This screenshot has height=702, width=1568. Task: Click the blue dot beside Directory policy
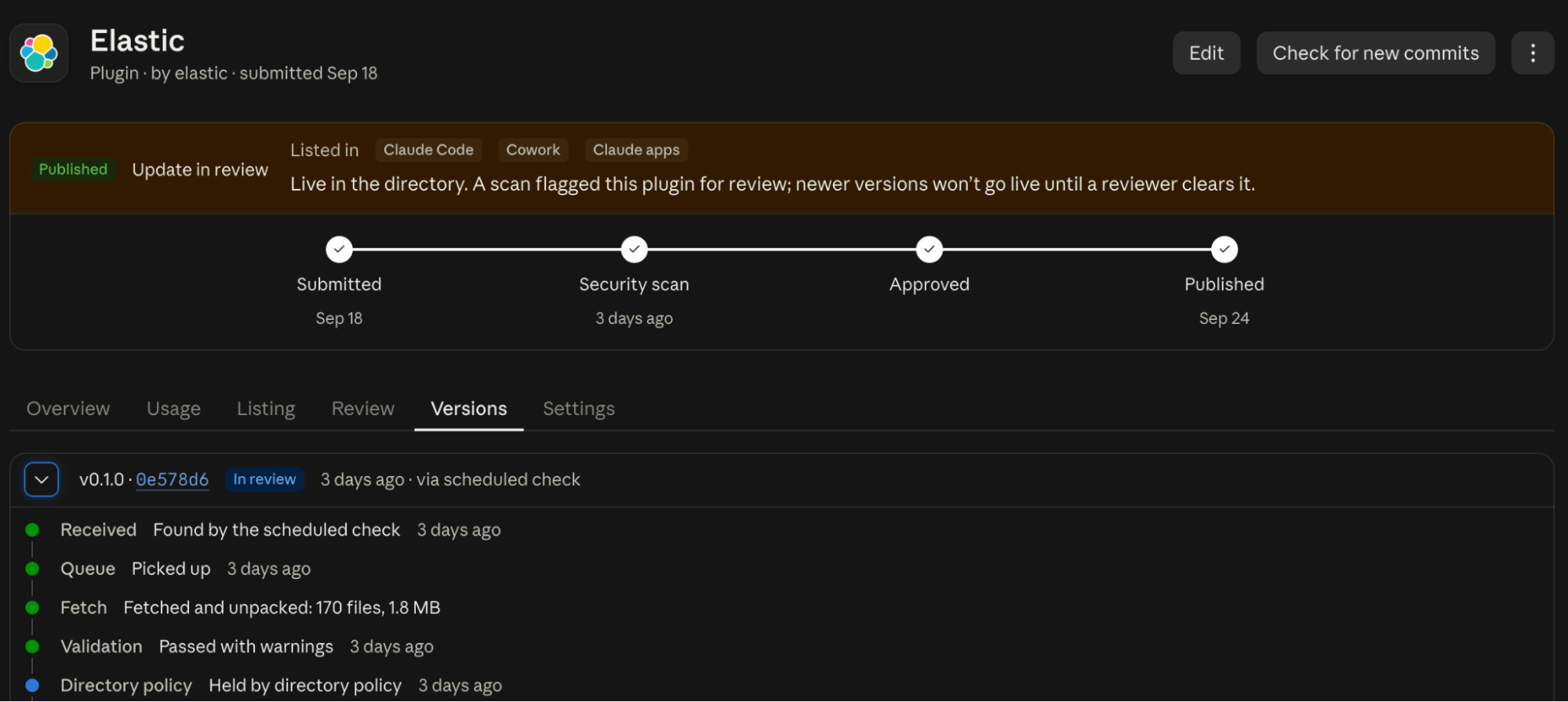pyautogui.click(x=32, y=686)
